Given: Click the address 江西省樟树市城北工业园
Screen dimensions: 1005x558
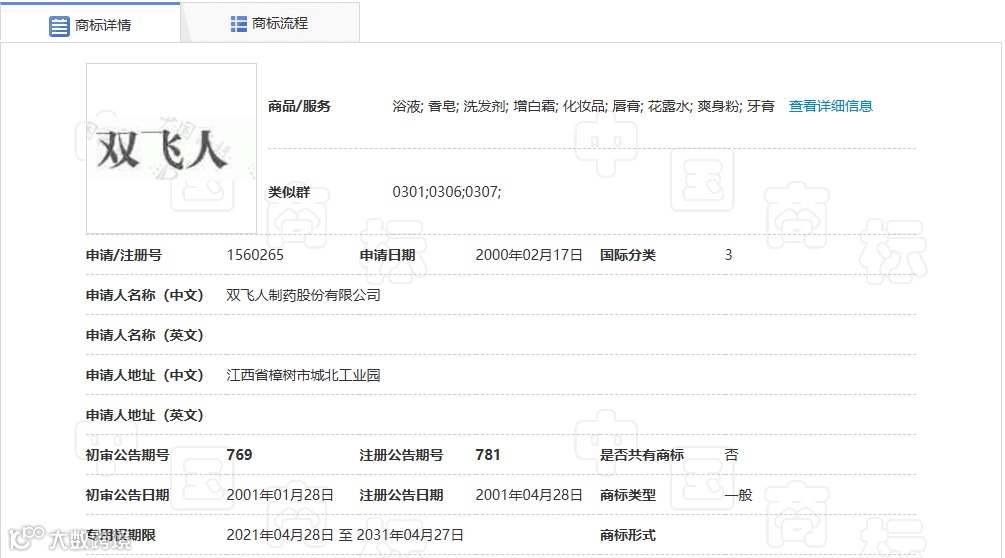Looking at the screenshot, I should coord(303,375).
